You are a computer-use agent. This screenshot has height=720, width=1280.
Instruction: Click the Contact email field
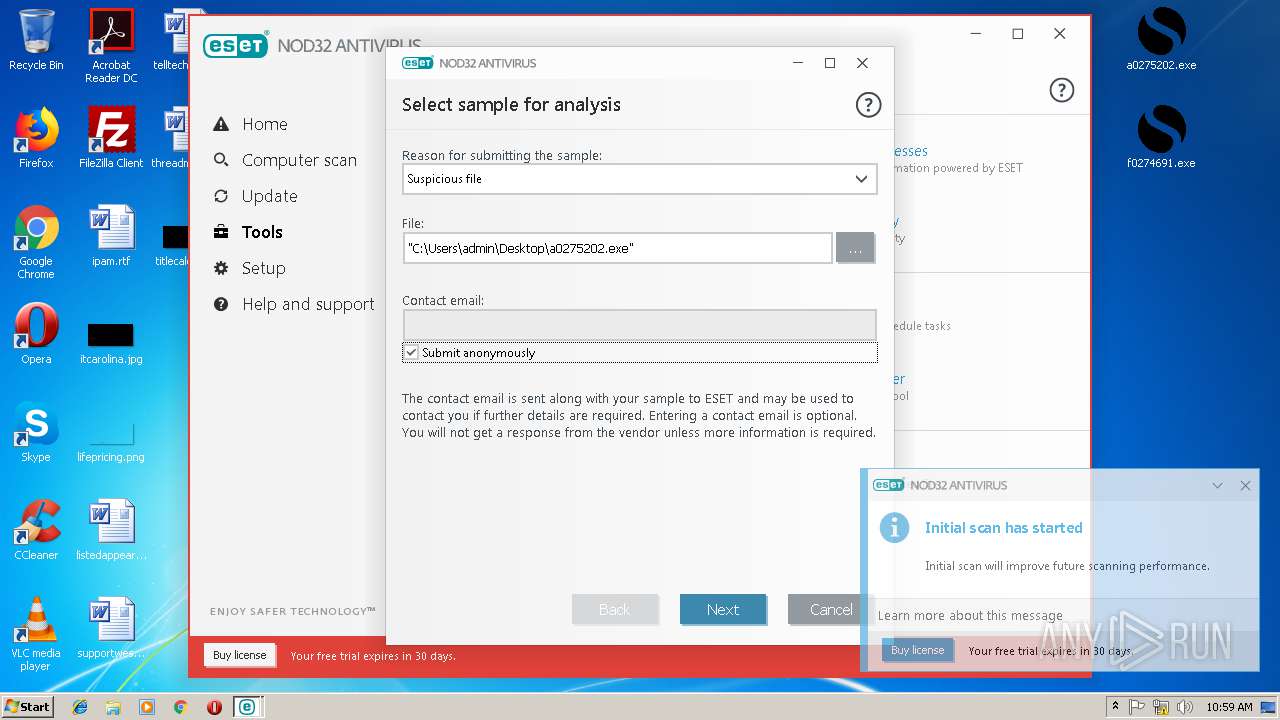pyautogui.click(x=640, y=324)
